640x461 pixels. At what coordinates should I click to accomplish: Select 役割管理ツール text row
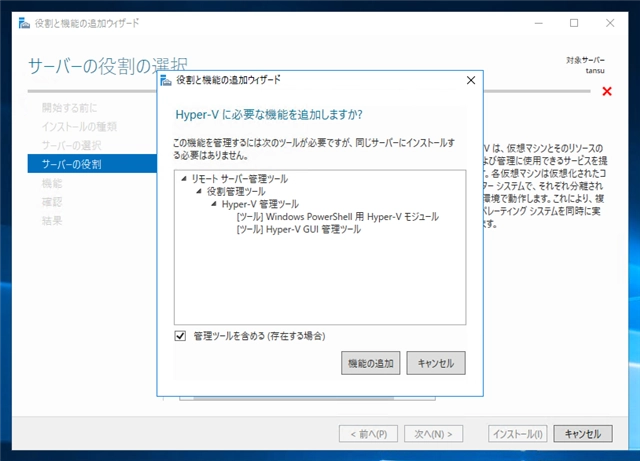(x=236, y=191)
